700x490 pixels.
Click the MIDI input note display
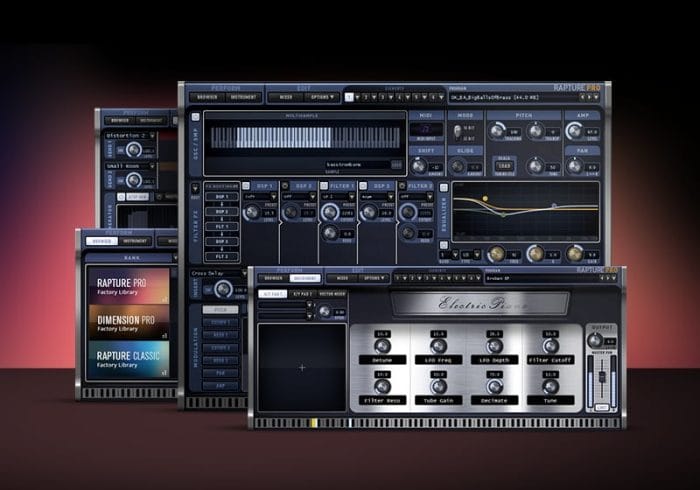426,130
